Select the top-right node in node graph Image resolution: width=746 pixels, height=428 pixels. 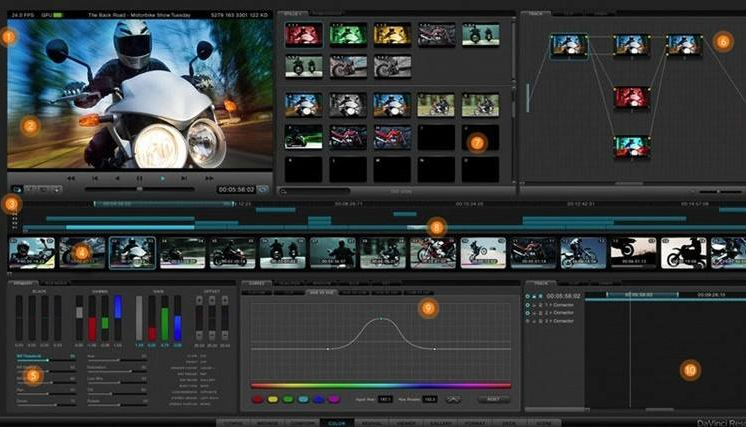[684, 45]
